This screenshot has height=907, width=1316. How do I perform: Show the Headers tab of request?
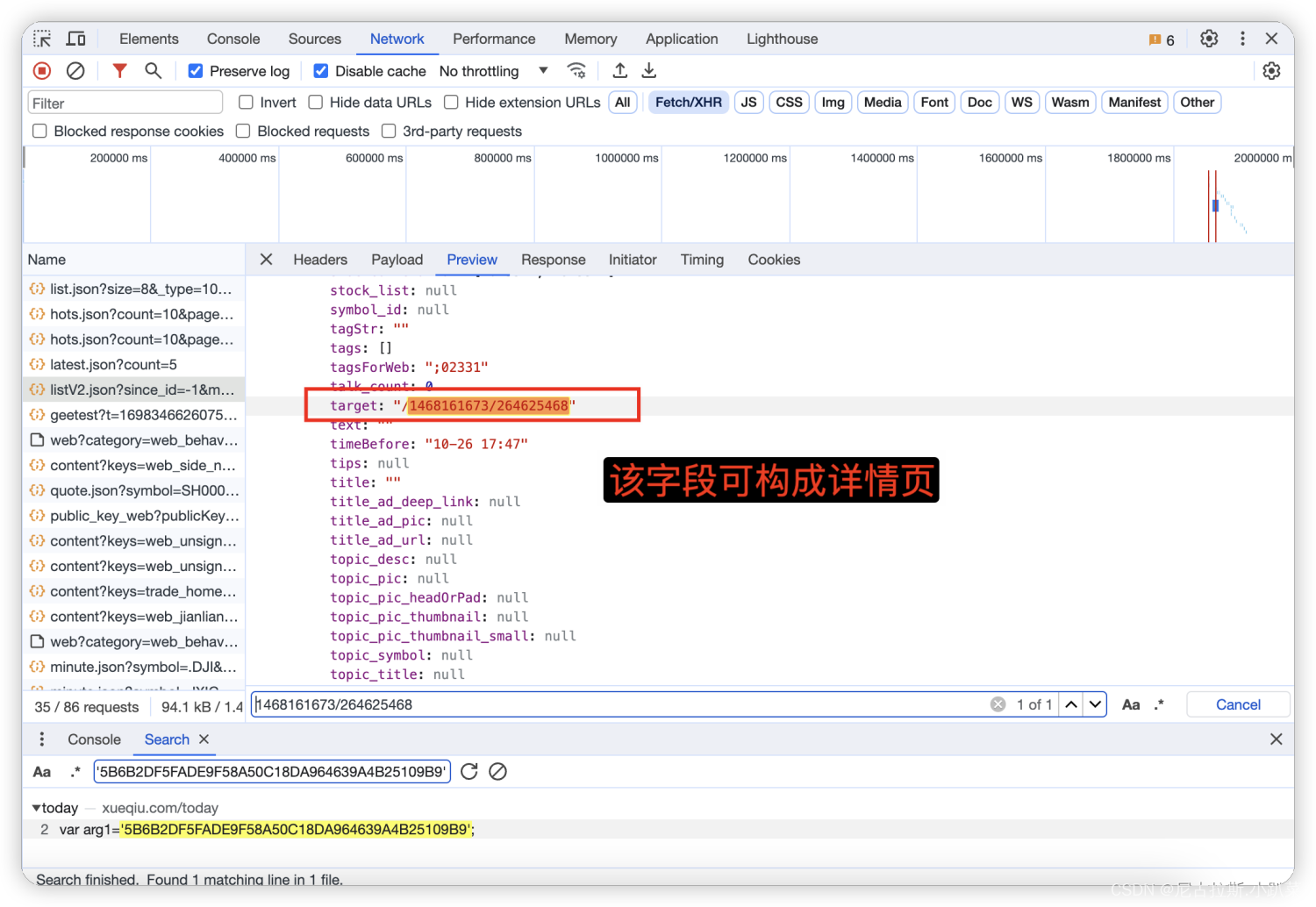coord(320,260)
